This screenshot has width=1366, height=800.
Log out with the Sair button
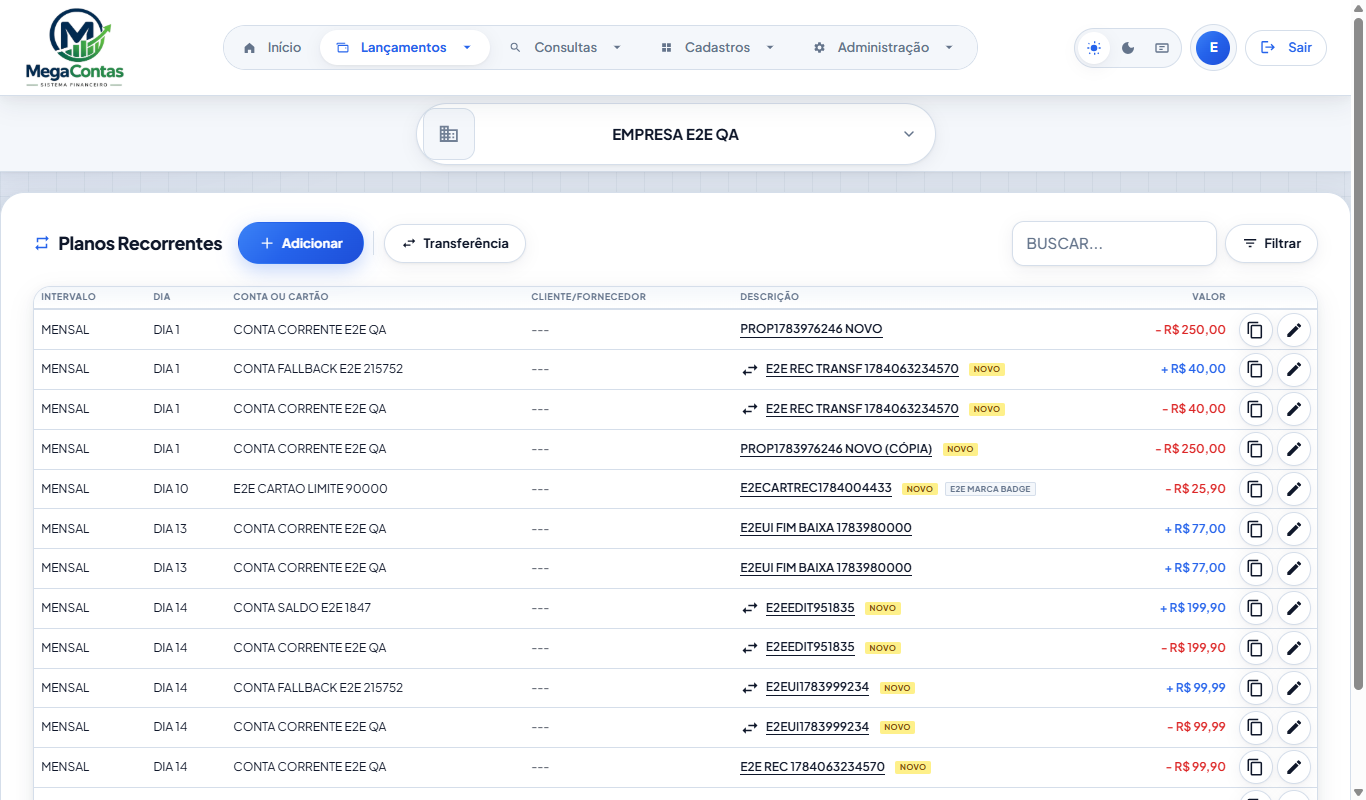click(x=1286, y=47)
